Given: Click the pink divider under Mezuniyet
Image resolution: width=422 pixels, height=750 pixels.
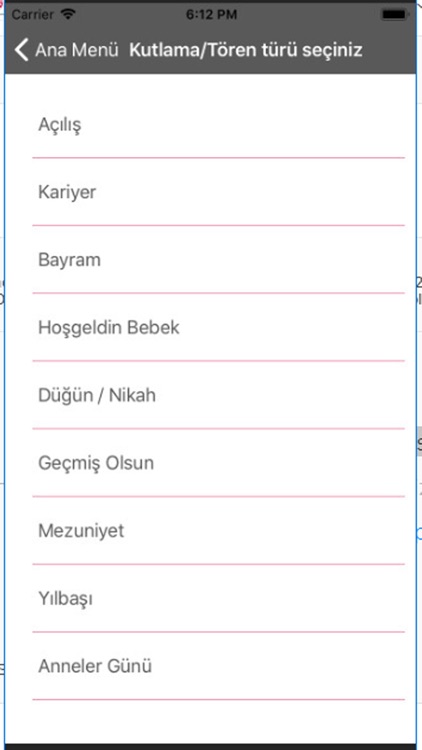Looking at the screenshot, I should point(219,564).
